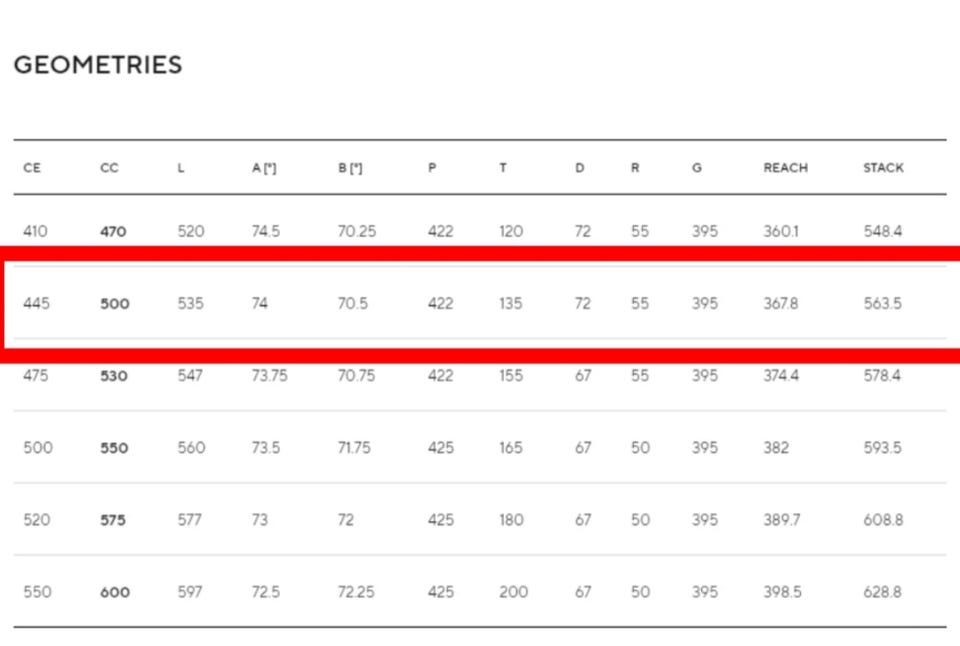
Task: Click reach value 367.8 in highlighted row
Action: coord(781,304)
